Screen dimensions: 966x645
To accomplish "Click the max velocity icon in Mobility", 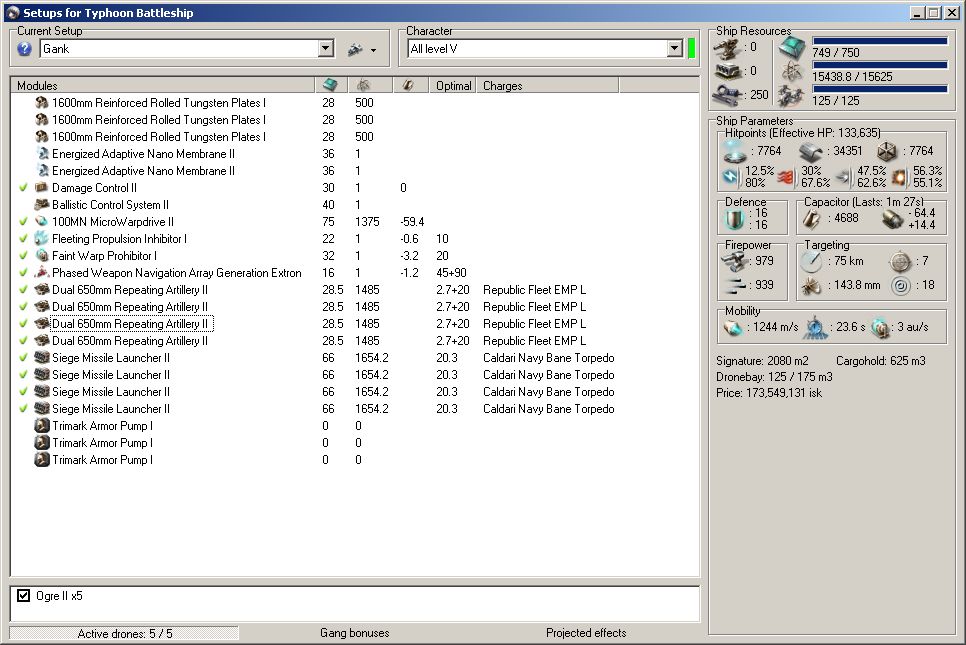I will pyautogui.click(x=733, y=328).
